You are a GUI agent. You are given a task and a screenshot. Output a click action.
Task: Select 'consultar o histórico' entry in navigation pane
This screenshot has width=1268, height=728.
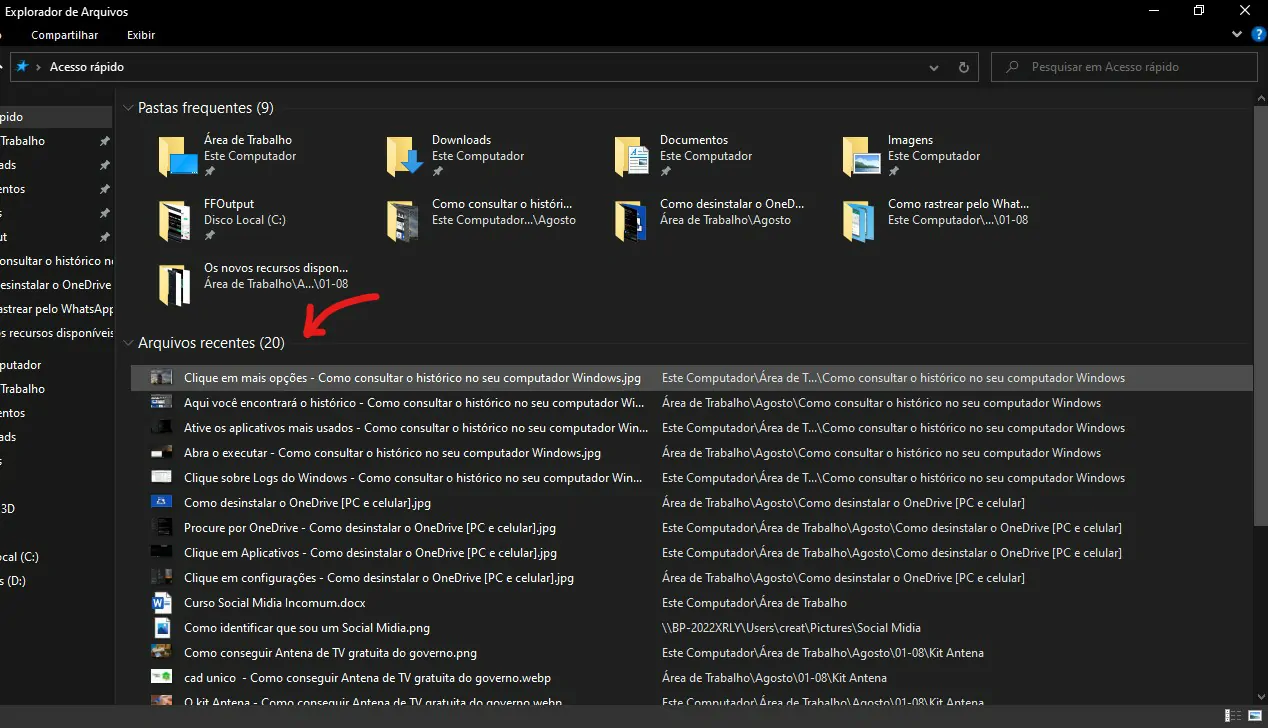click(57, 261)
